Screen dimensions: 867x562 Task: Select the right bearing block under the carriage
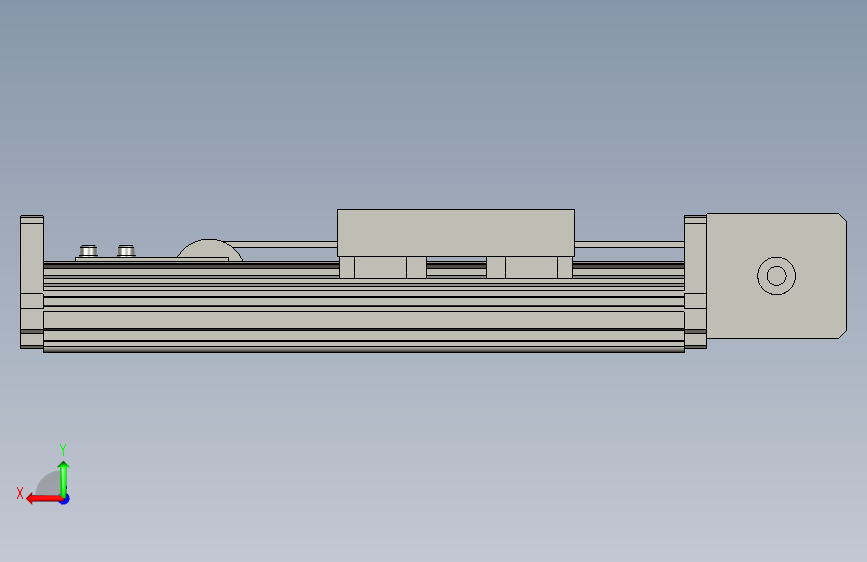point(529,267)
